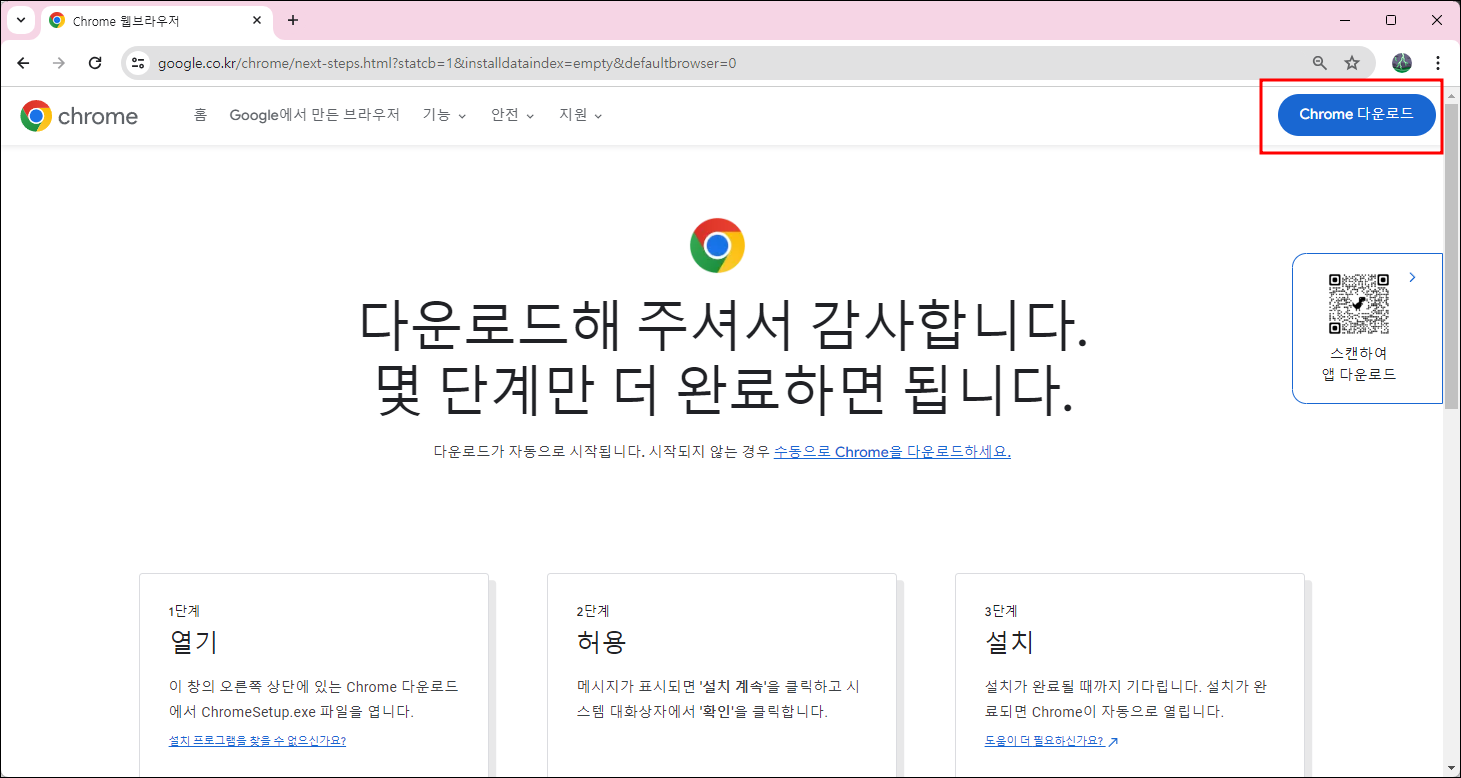Reload the page with refresh icon
The width and height of the screenshot is (1461, 778).
[95, 63]
